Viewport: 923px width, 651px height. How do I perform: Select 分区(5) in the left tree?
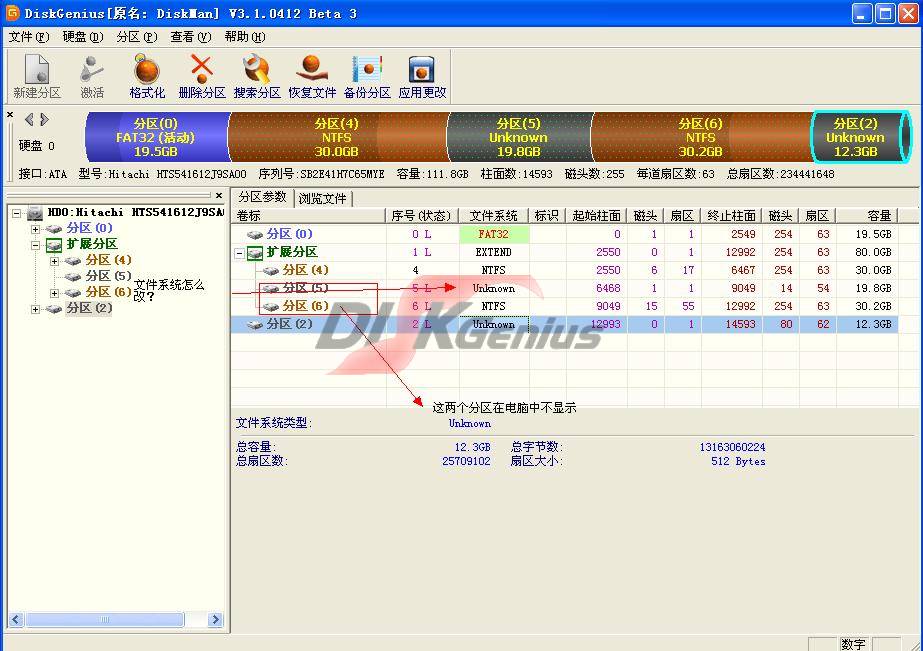point(108,275)
